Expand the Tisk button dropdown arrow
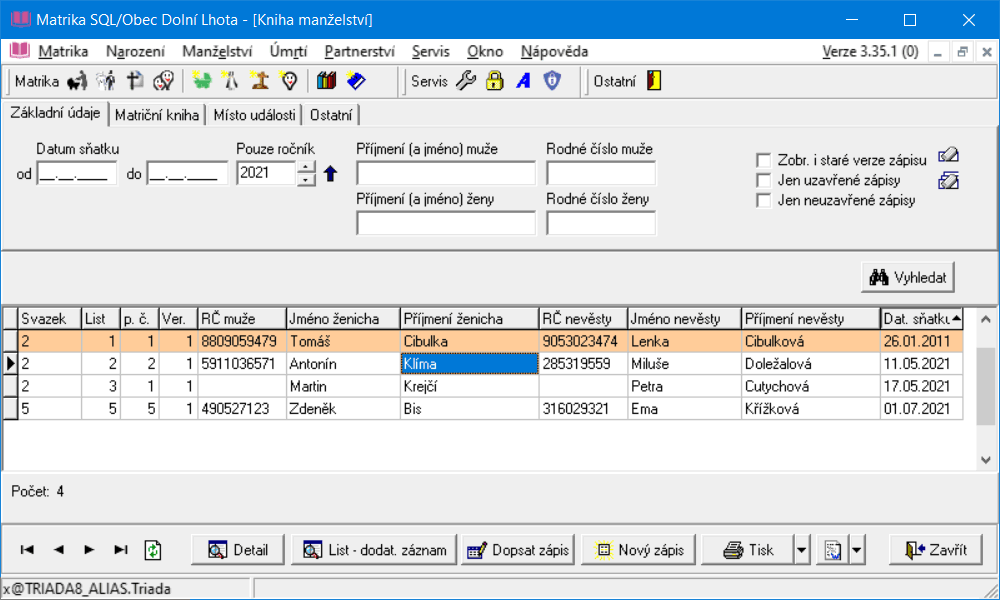The image size is (1000, 600). click(800, 549)
